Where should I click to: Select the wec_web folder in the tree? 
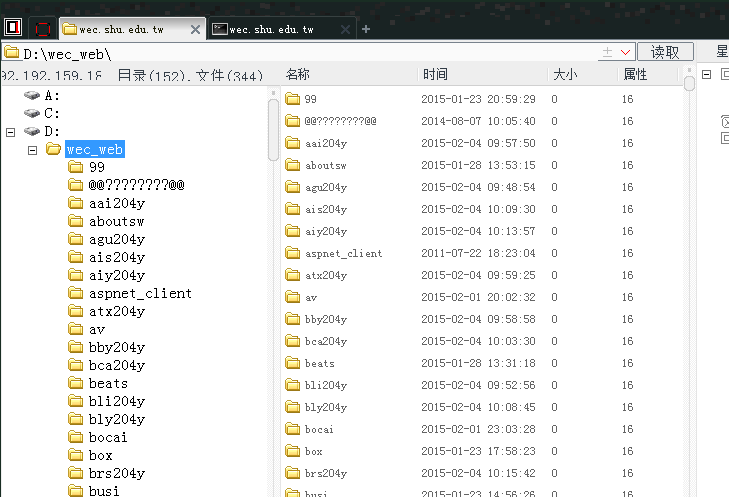(95, 149)
